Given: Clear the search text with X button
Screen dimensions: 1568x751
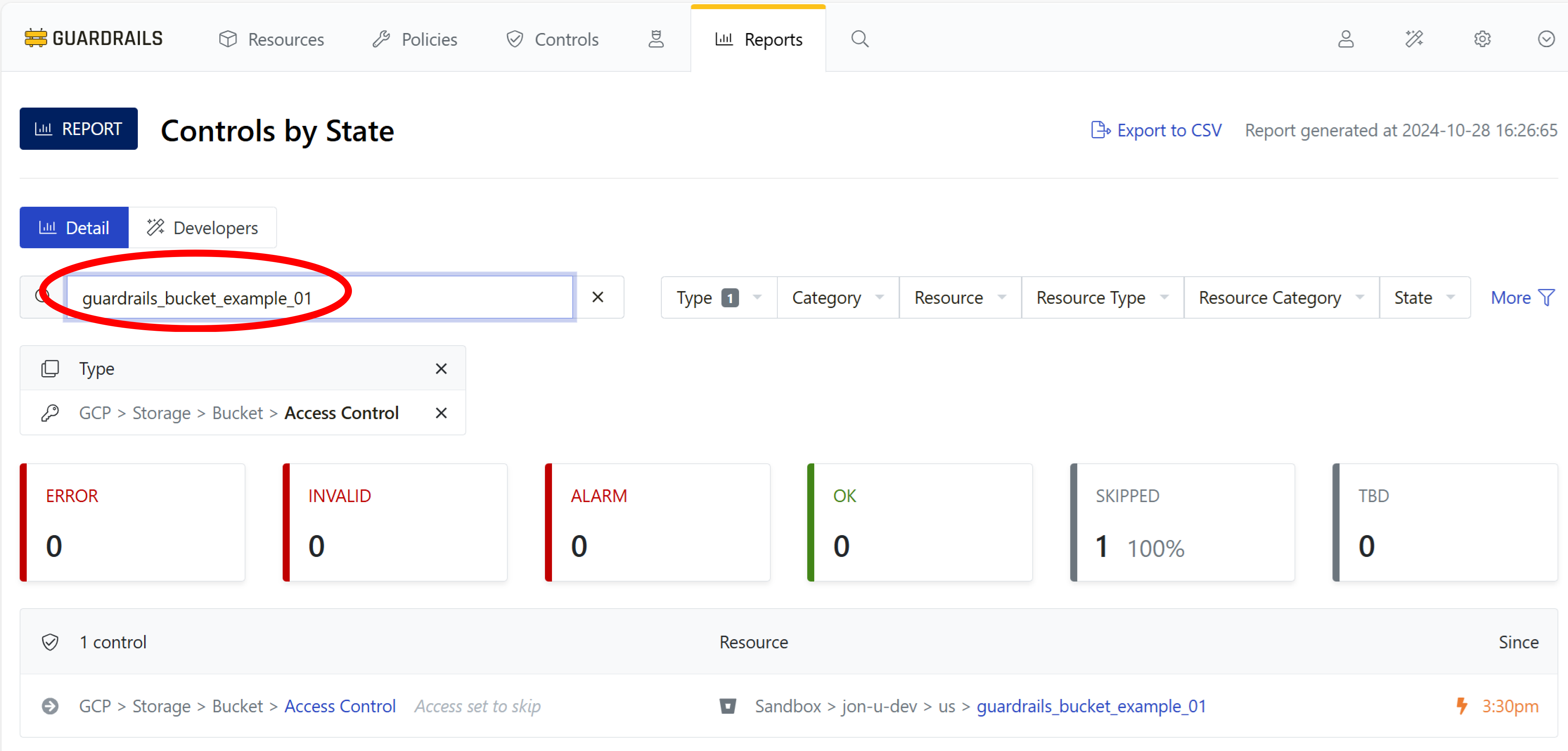Looking at the screenshot, I should [x=598, y=297].
